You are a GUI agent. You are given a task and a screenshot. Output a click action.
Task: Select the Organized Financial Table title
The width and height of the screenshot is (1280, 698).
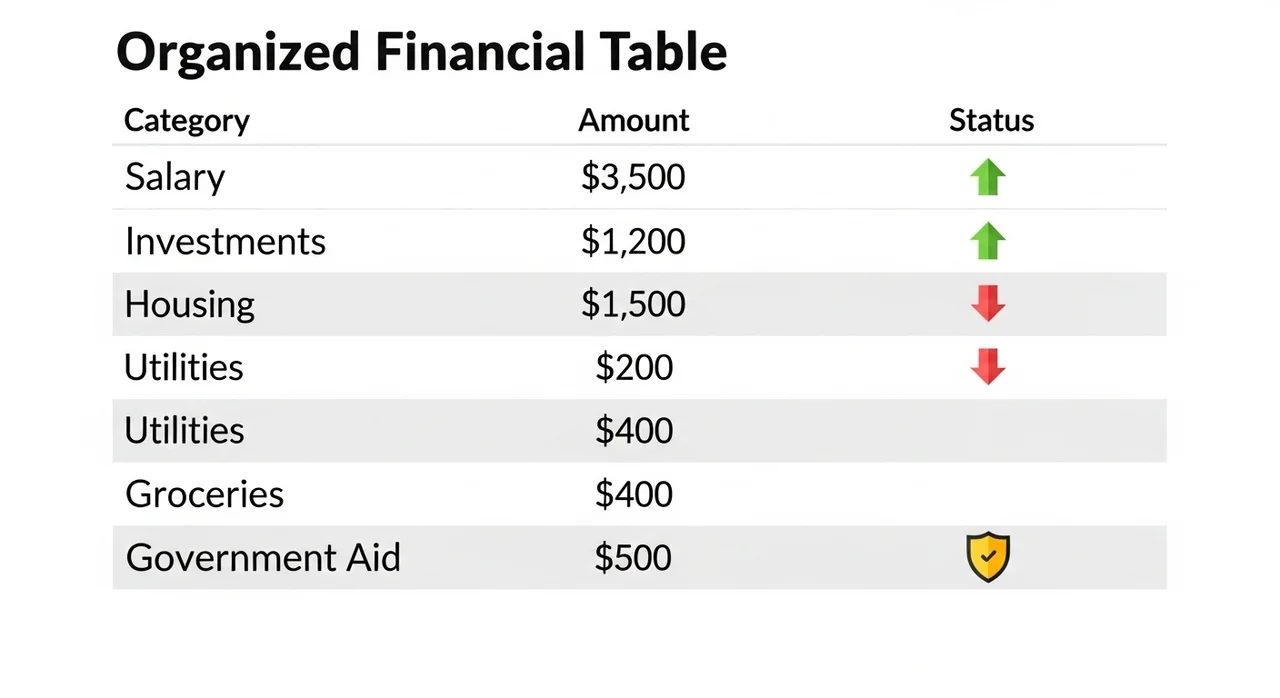[421, 52]
